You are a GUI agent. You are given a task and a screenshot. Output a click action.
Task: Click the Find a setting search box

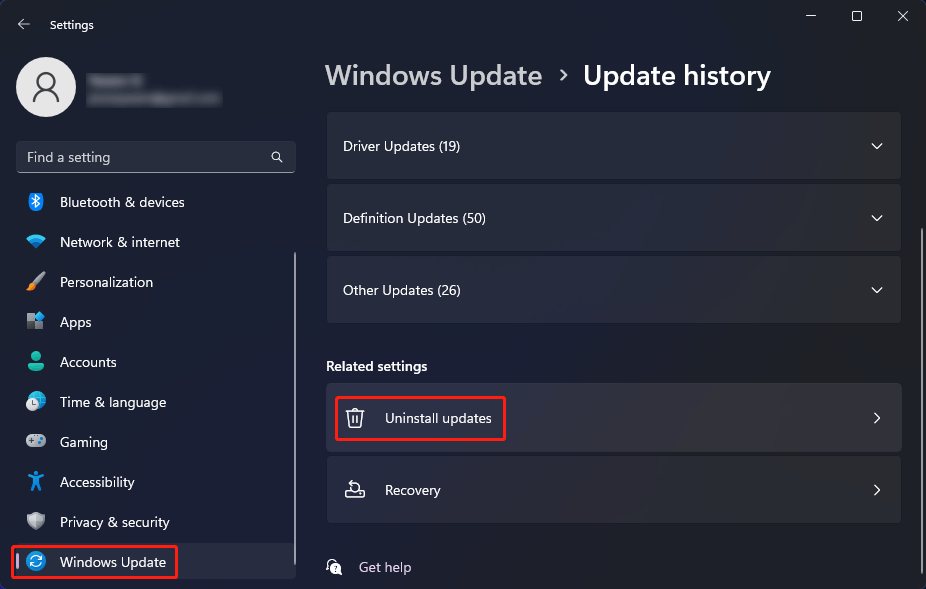(145, 157)
